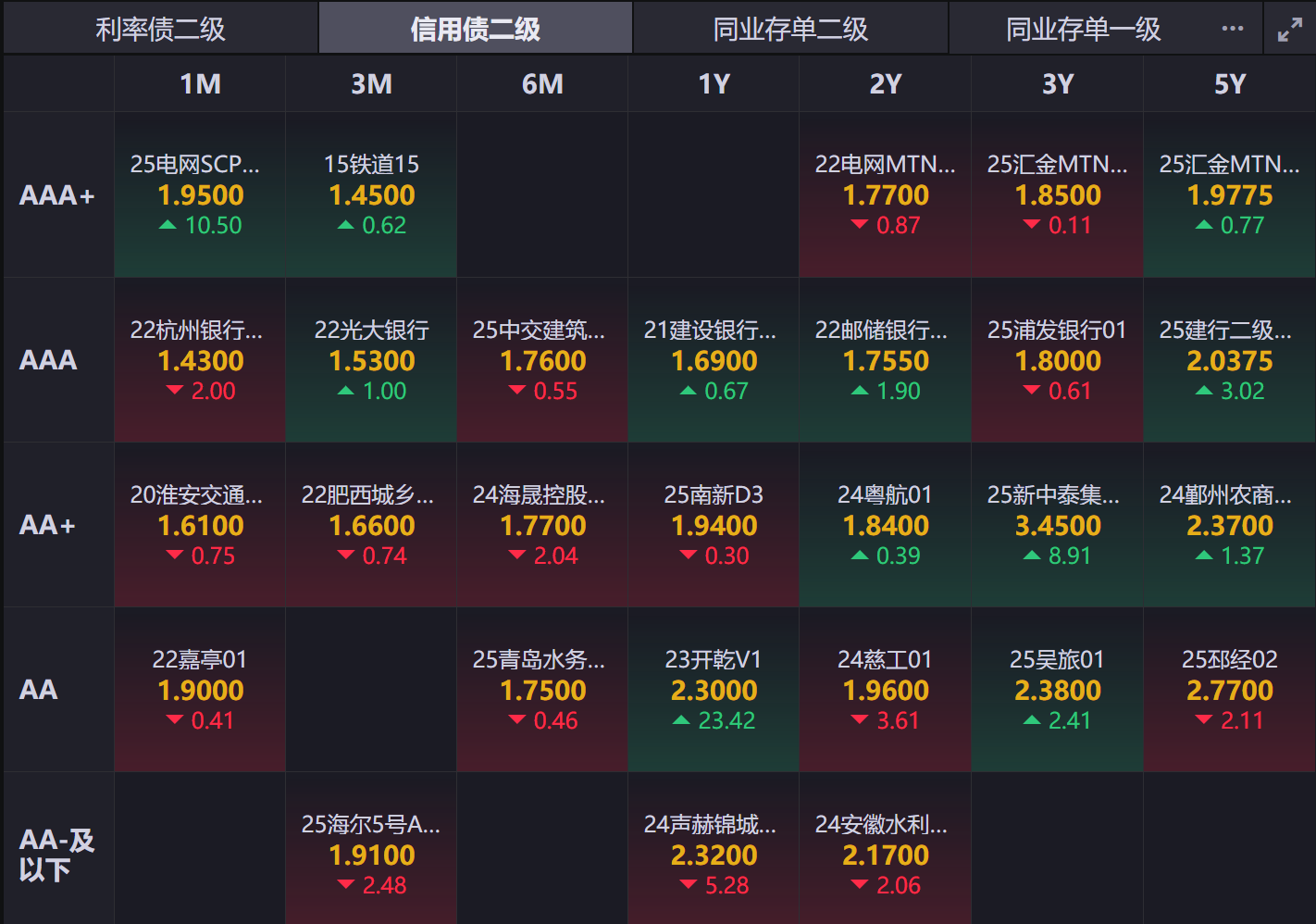This screenshot has height=924, width=1316.
Task: Expand panel with the fullscreen arrows icon
Action: click(x=1290, y=30)
